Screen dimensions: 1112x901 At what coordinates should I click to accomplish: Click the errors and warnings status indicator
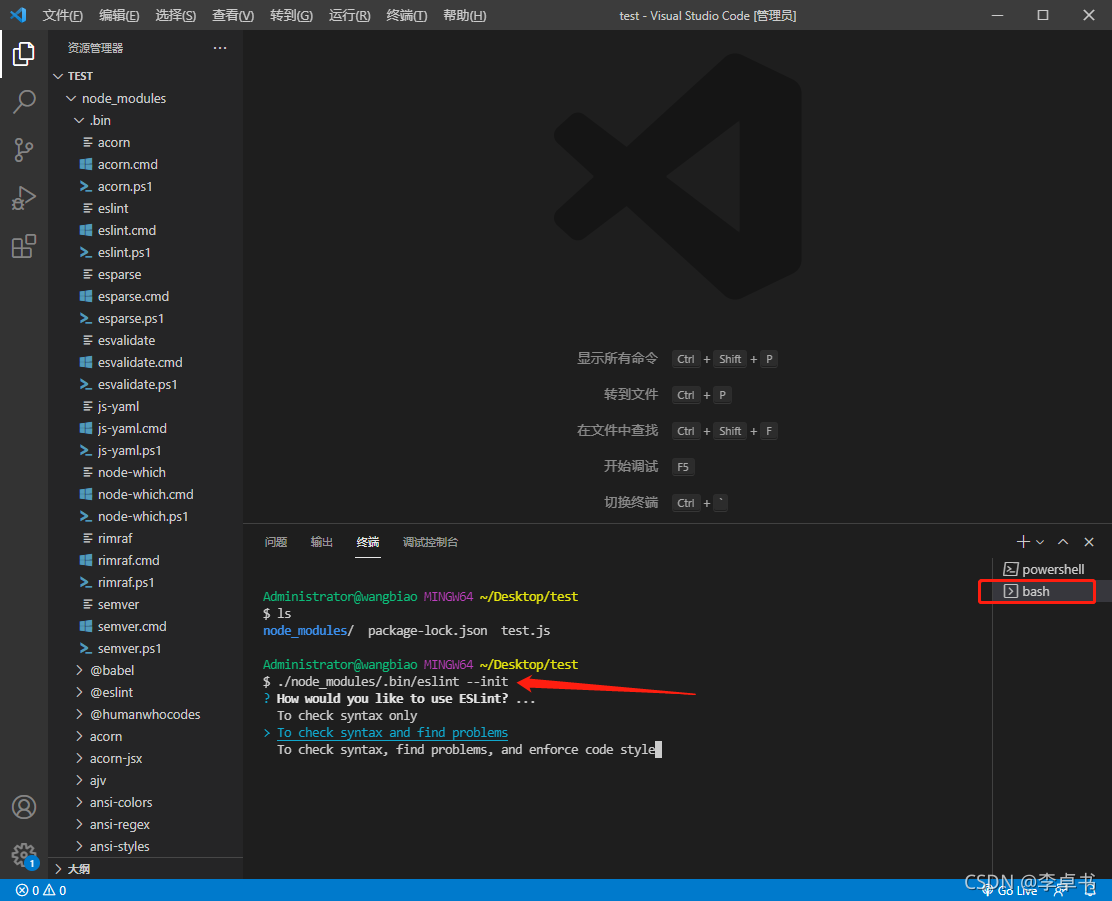pyautogui.click(x=41, y=890)
